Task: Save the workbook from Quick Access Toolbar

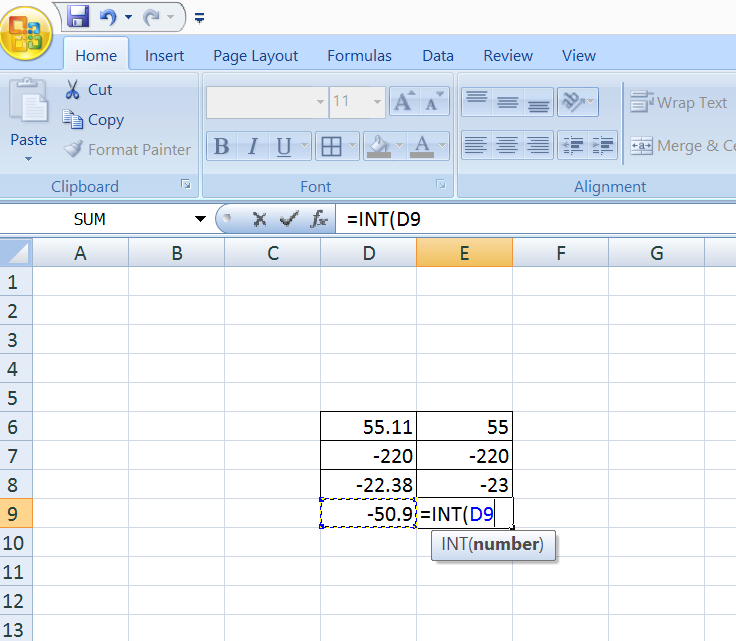Action: [x=78, y=16]
